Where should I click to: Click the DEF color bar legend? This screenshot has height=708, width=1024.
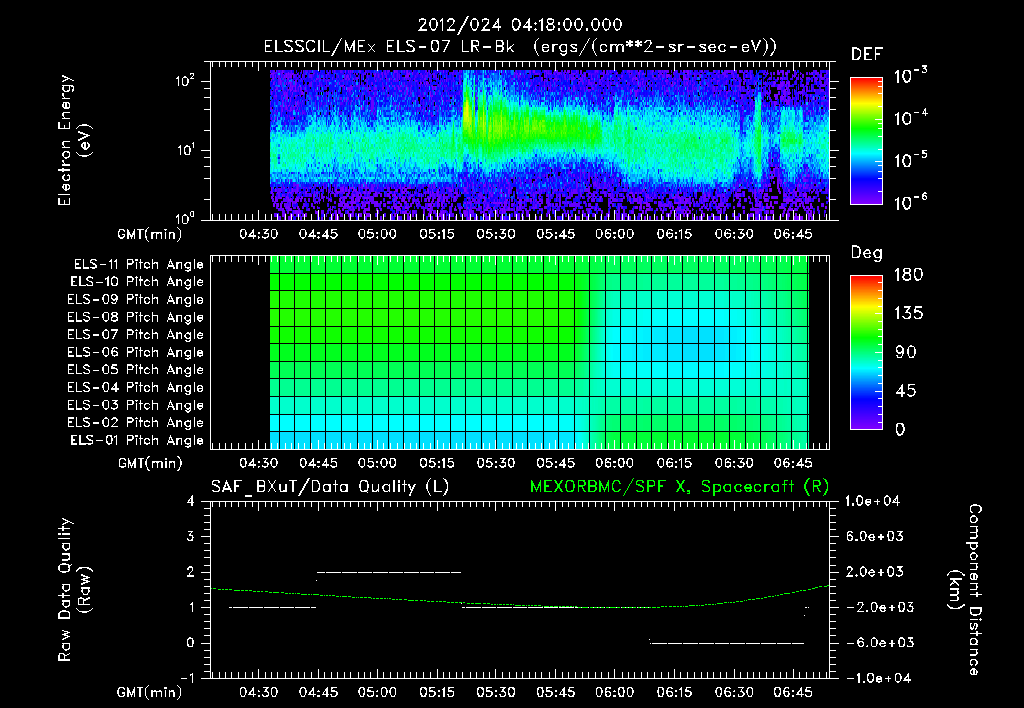866,141
